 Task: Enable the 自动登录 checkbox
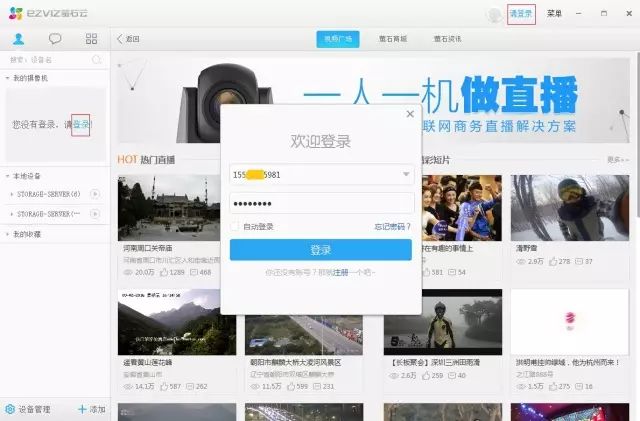[235, 226]
